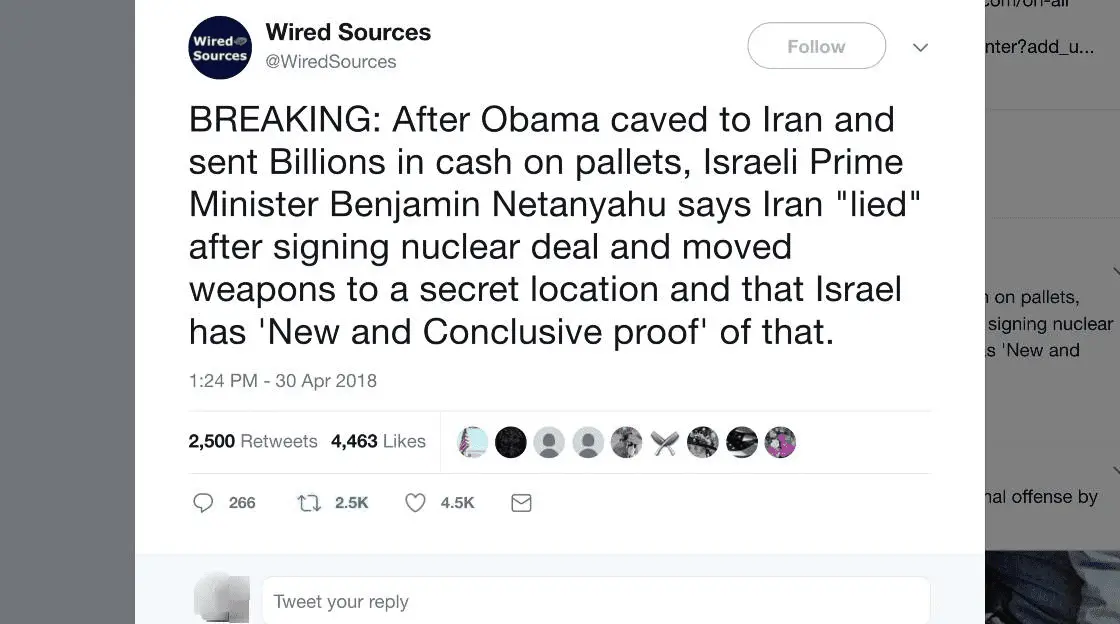This screenshot has width=1120, height=624.
Task: Click the reply speech bubble icon
Action: [x=203, y=503]
